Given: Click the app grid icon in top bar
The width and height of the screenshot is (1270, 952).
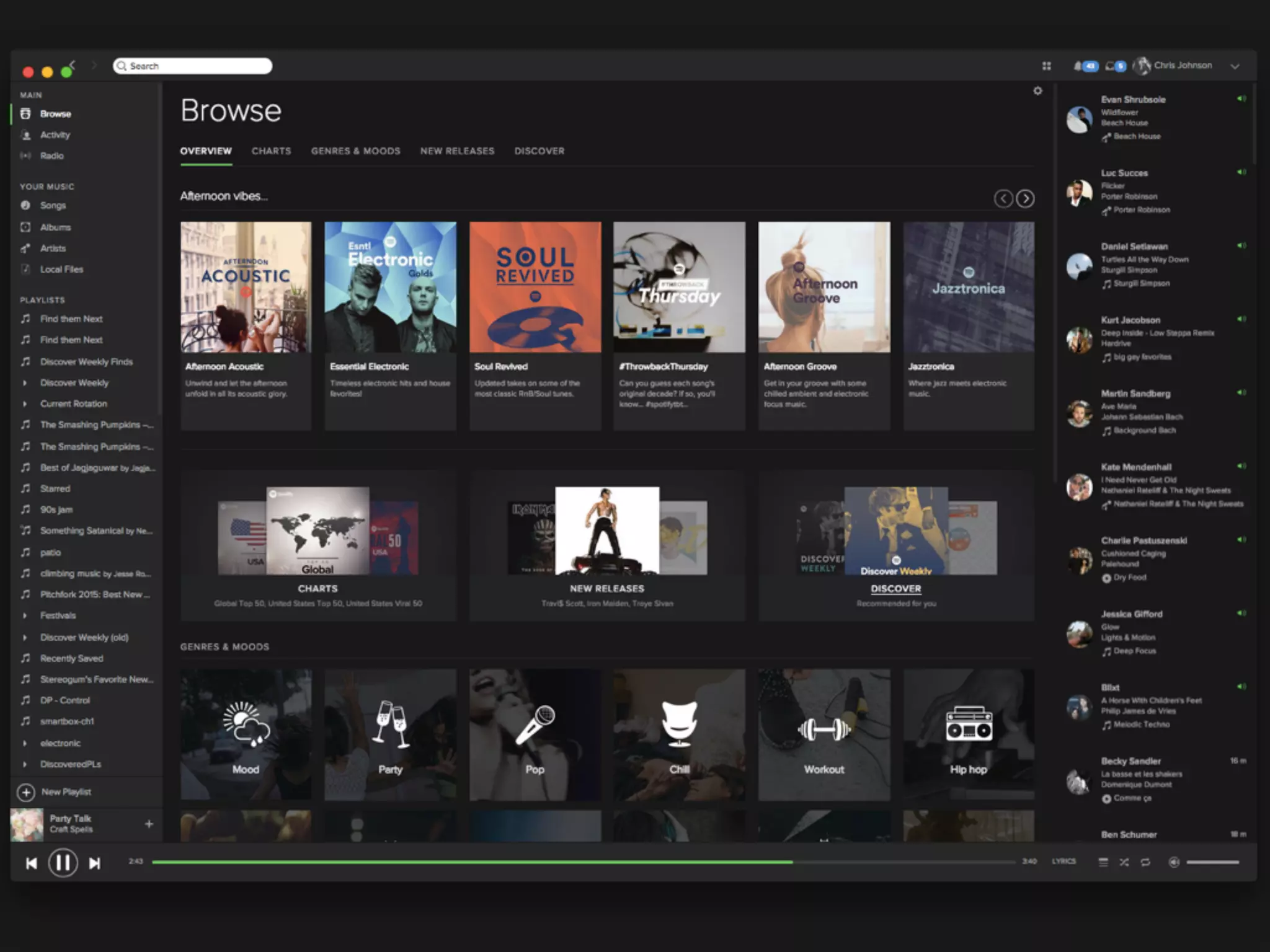Looking at the screenshot, I should 1047,66.
